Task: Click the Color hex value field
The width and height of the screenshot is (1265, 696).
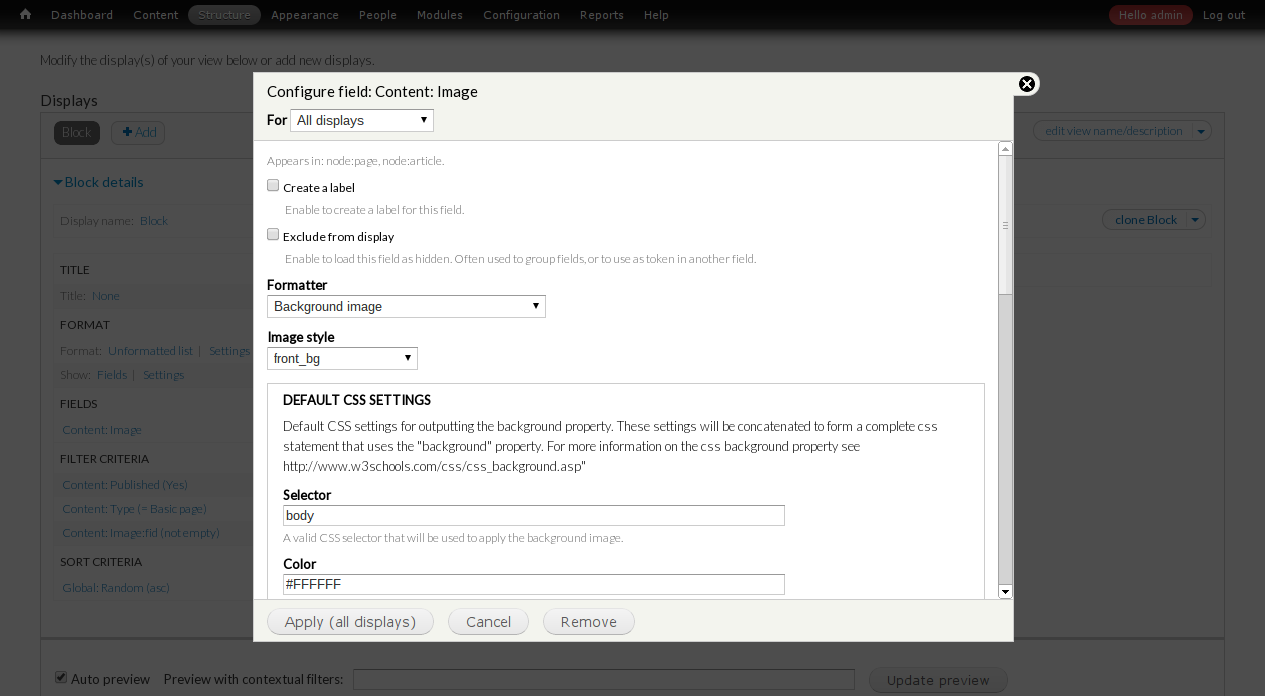Action: click(x=533, y=584)
